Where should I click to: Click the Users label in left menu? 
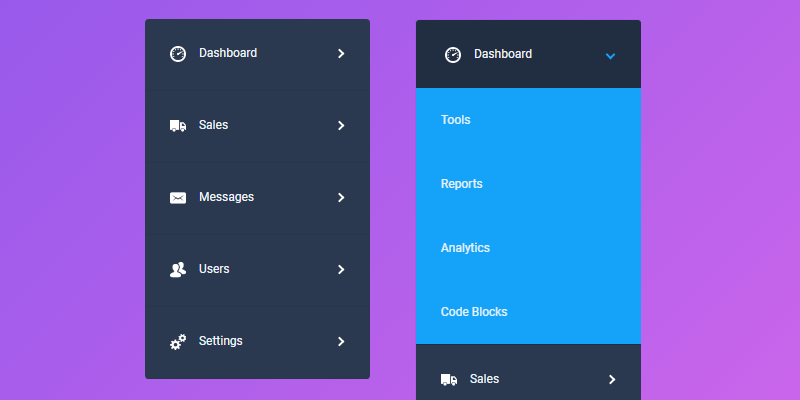pyautogui.click(x=214, y=269)
